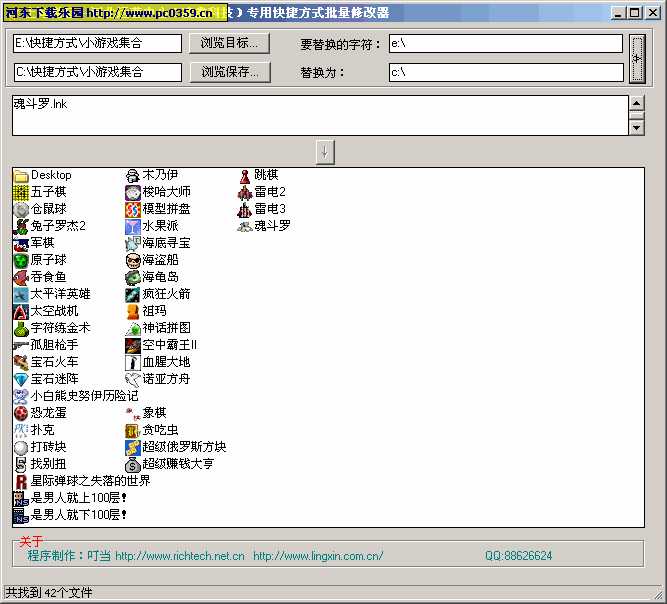
Task: Click the file box scrollbar up arrow
Action: click(x=636, y=103)
